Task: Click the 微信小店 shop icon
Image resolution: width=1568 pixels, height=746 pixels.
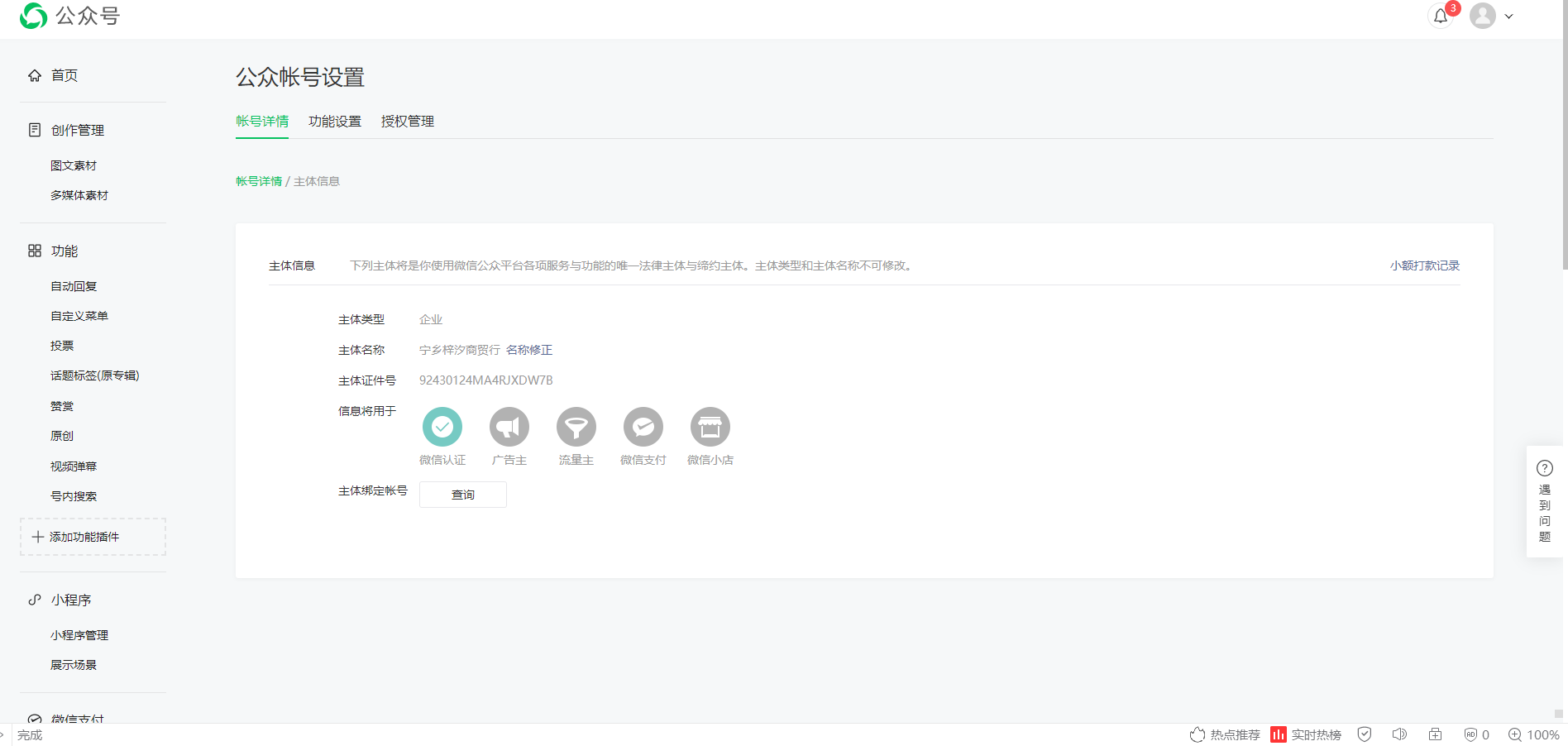Action: (x=710, y=427)
